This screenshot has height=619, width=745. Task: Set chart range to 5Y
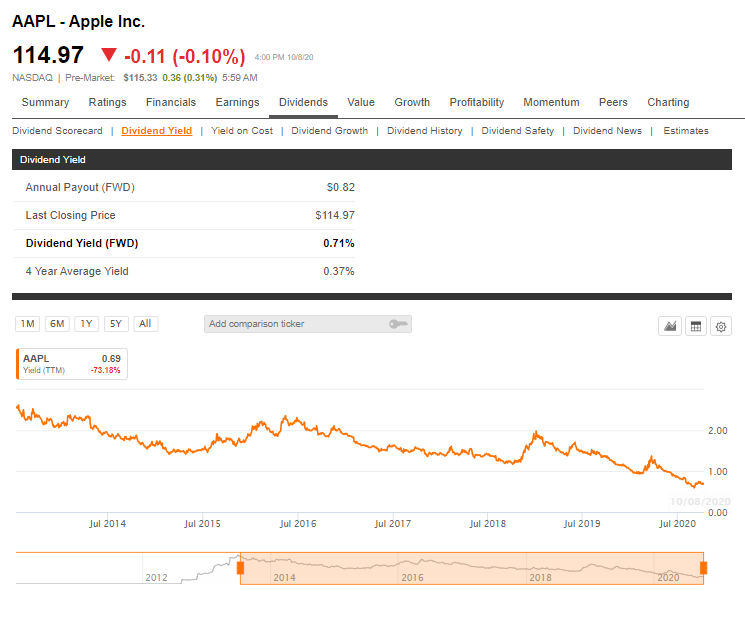116,324
